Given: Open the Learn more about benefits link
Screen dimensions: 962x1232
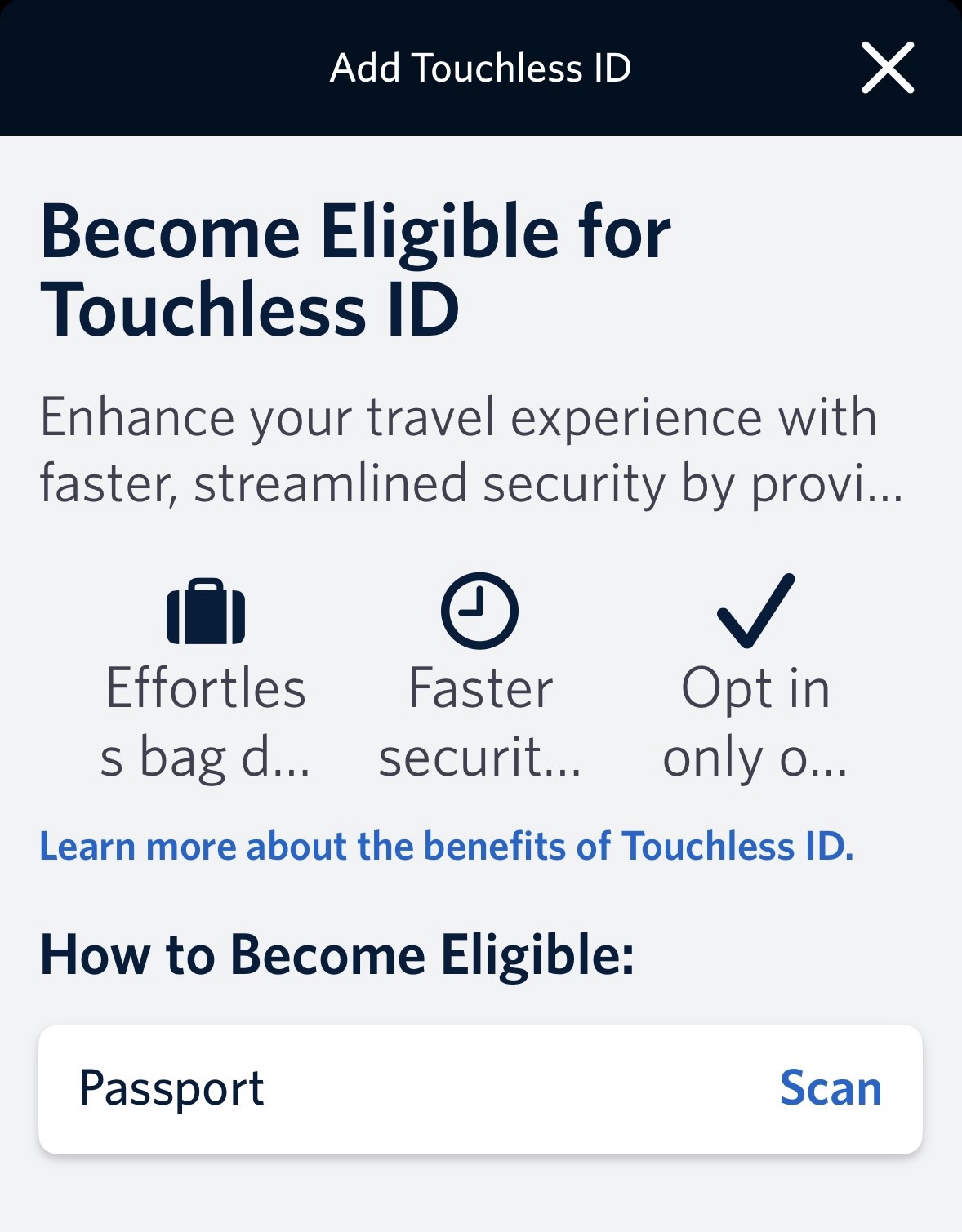Looking at the screenshot, I should pyautogui.click(x=446, y=846).
